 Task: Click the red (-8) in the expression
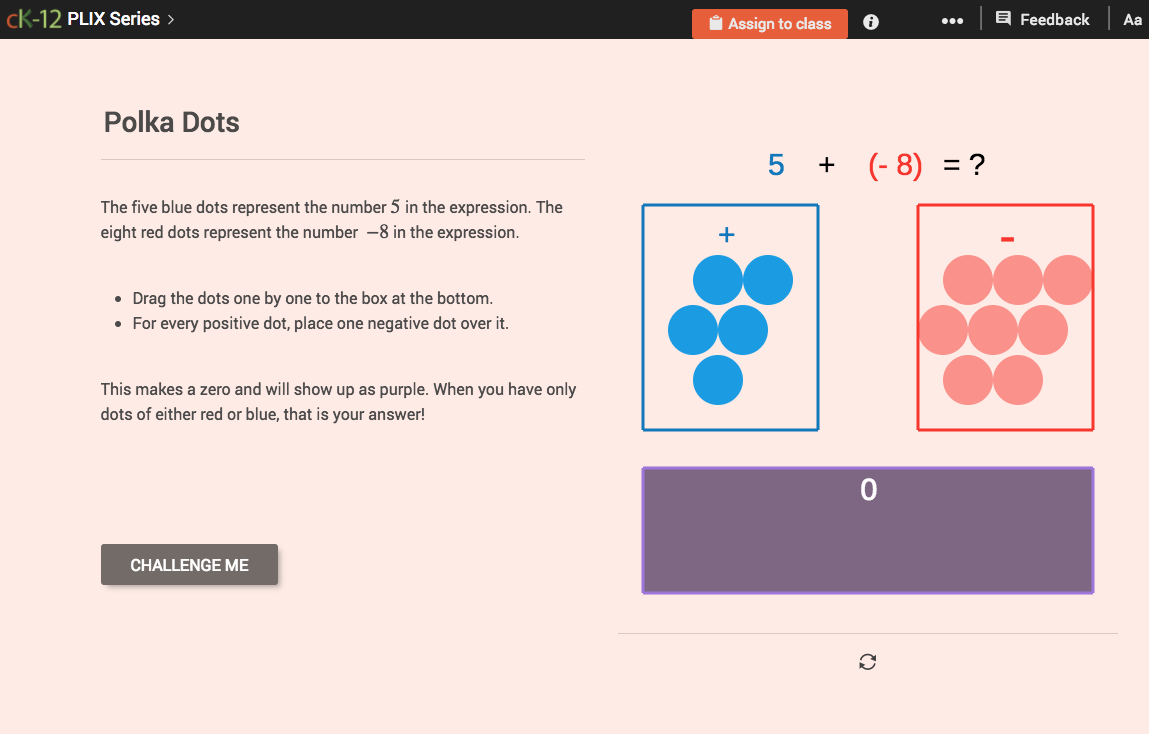point(895,165)
